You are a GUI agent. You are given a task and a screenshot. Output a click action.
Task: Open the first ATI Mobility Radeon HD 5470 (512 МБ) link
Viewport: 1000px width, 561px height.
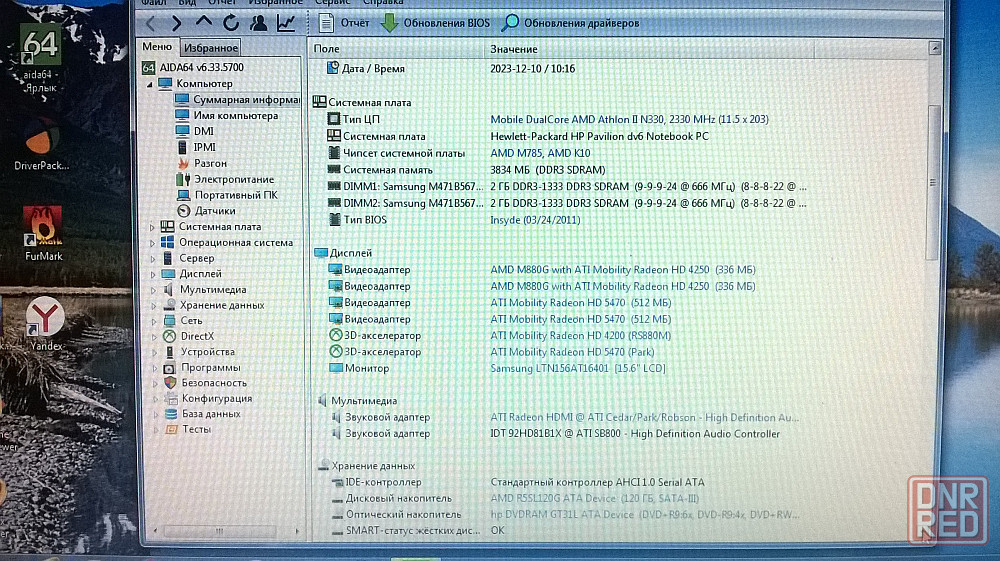click(580, 303)
